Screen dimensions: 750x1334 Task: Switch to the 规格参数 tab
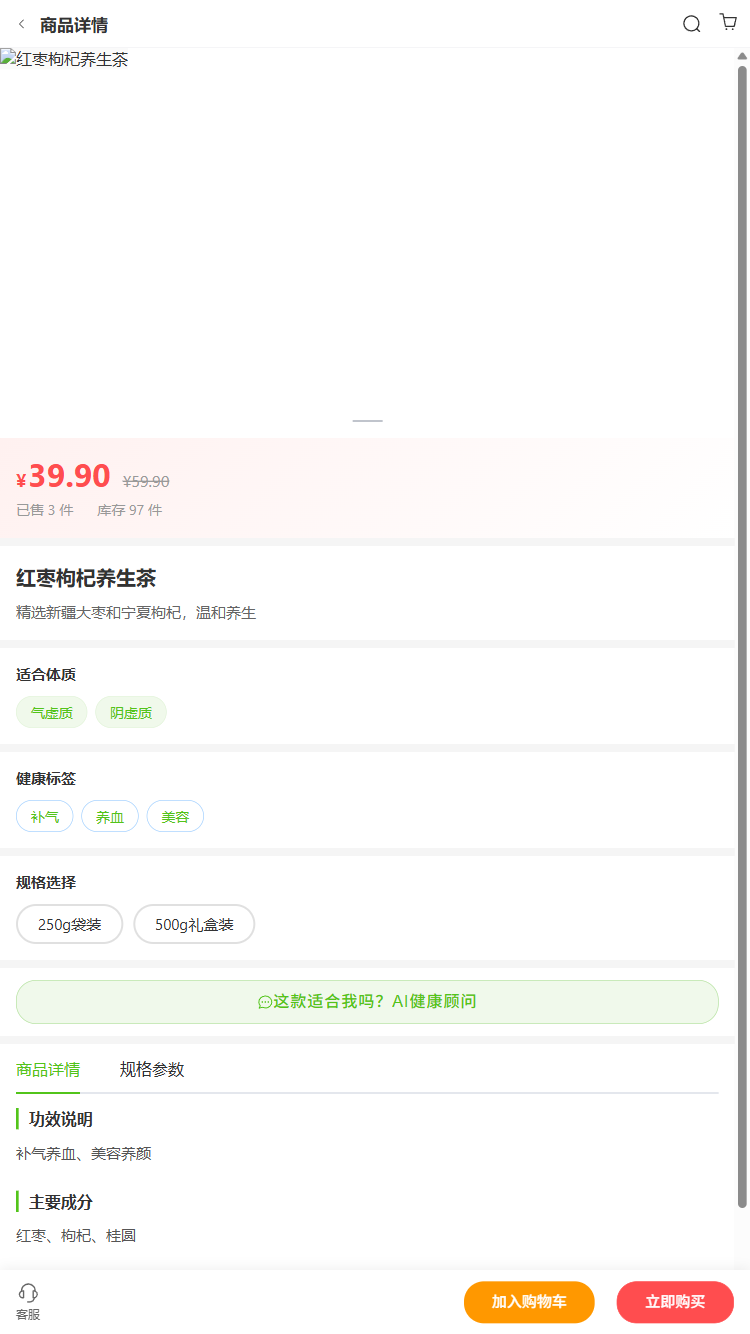[152, 1069]
